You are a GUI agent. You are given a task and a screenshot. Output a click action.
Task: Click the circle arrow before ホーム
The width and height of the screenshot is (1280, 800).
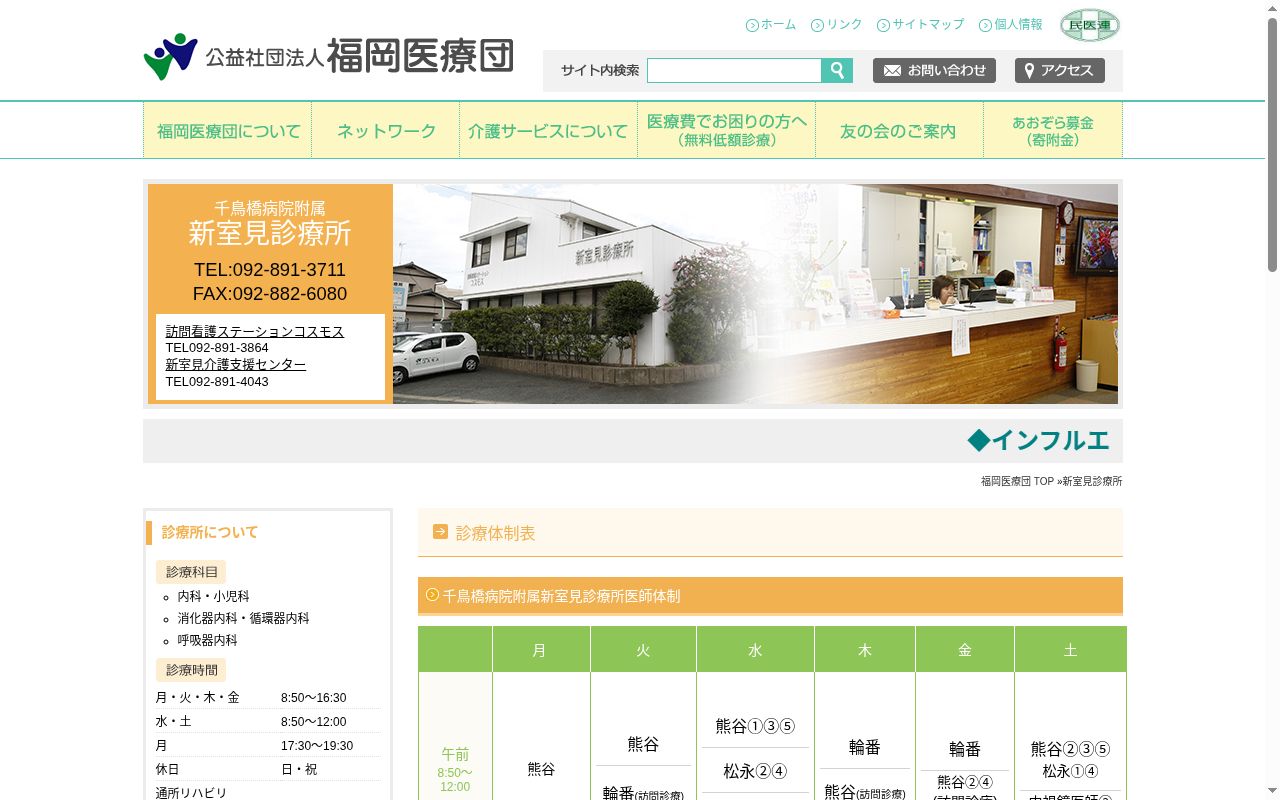752,25
